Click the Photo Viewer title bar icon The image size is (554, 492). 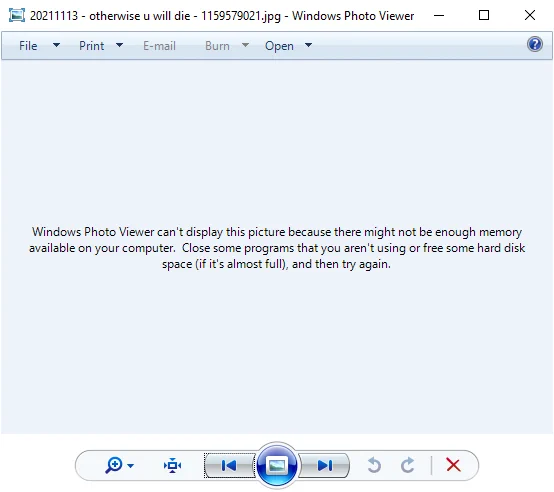(17, 15)
